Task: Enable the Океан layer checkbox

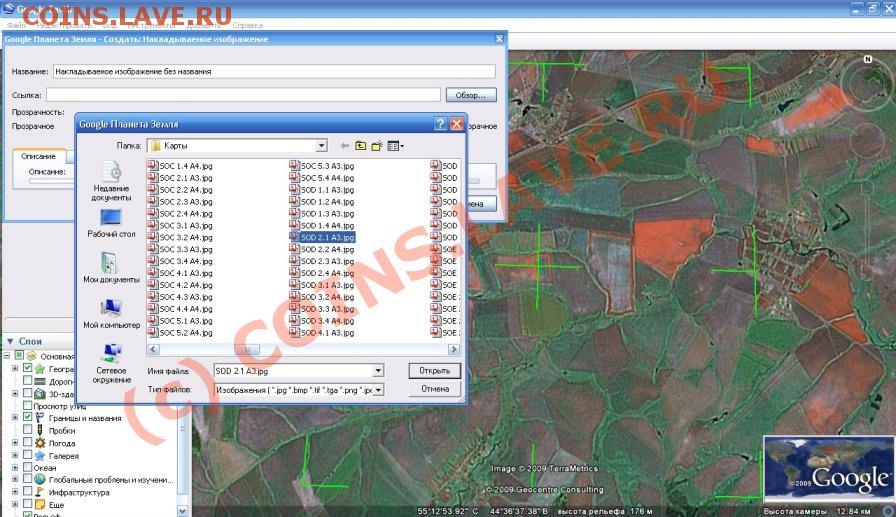Action: (27, 467)
